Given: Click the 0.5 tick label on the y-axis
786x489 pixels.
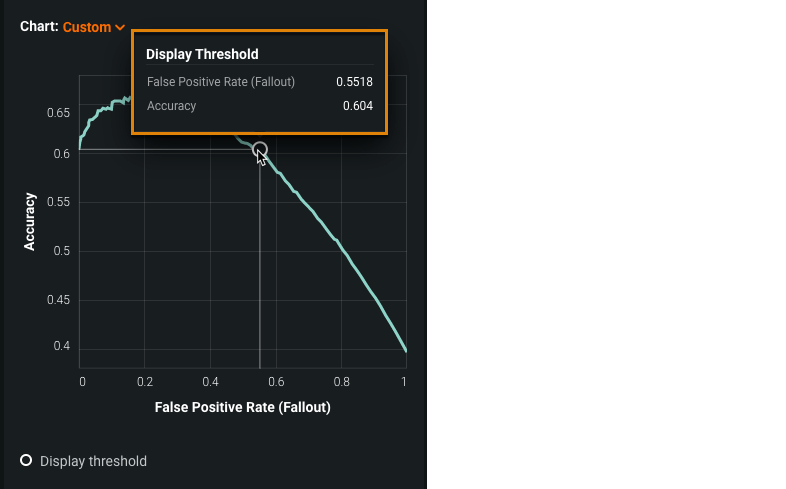Looking at the screenshot, I should tap(62, 251).
